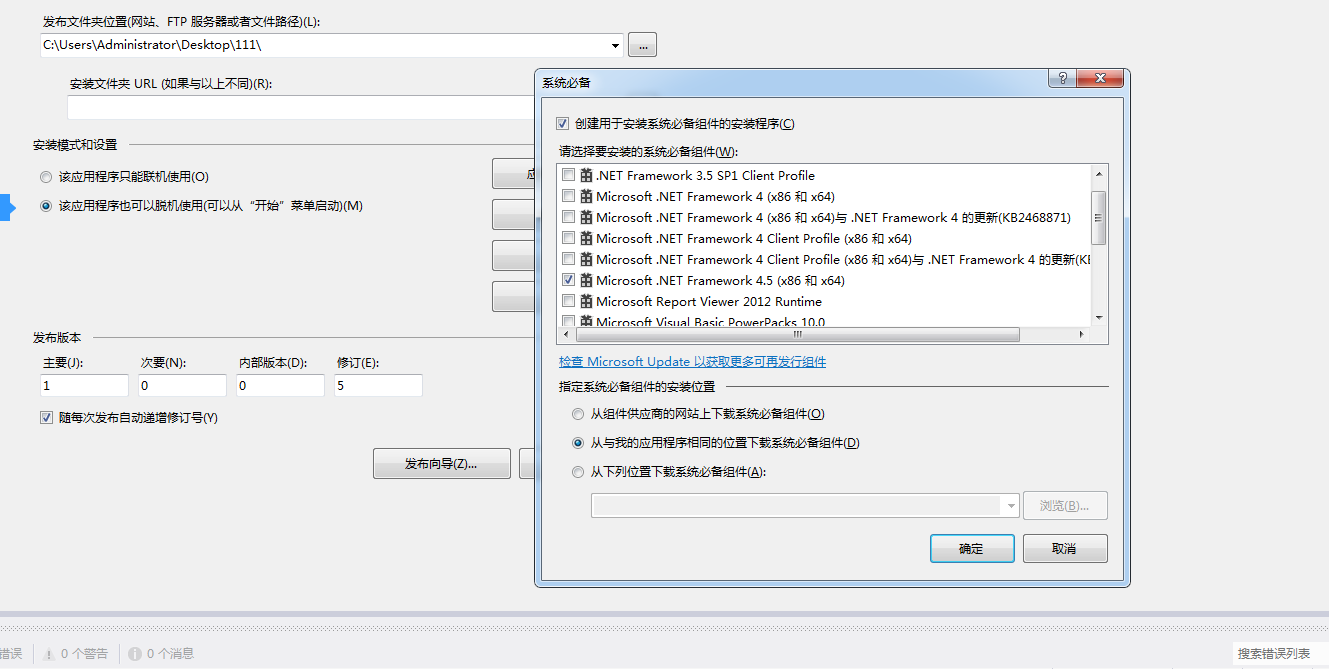Open help with the ? button in 系统必备 dialog
Image resolution: width=1329 pixels, height=669 pixels.
1062,79
